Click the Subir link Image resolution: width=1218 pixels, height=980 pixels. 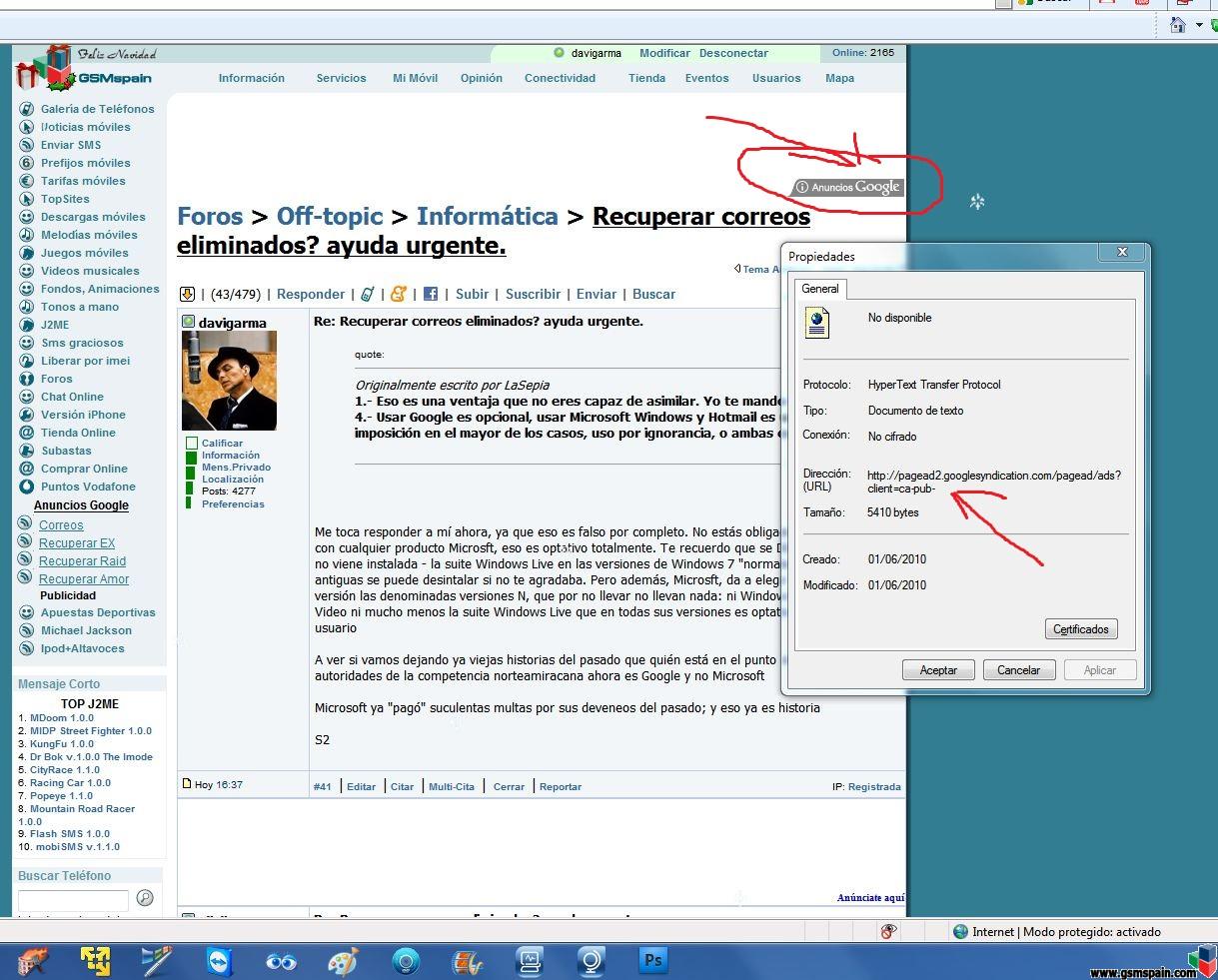473,294
